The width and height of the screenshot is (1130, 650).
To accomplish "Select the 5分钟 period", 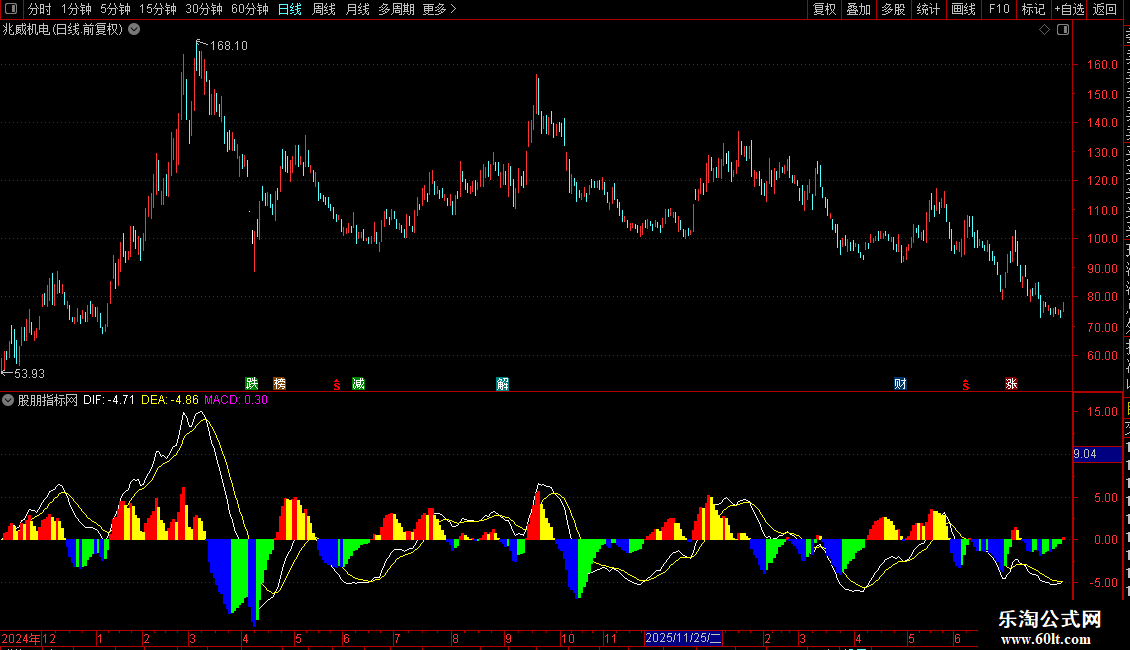I will 115,9.
